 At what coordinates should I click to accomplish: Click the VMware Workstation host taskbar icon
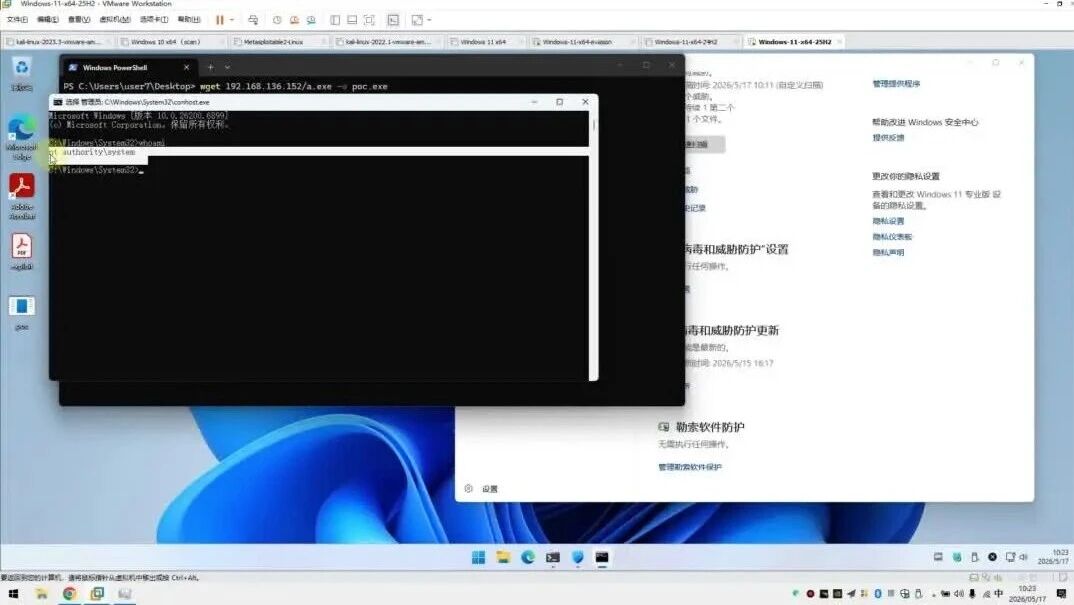97,594
